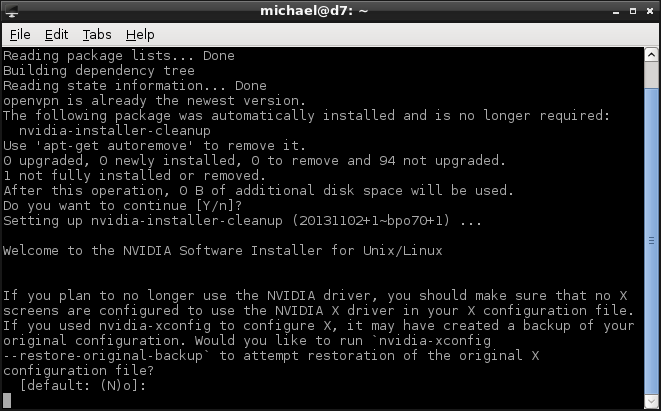Click the 'Do you want to continue' line
This screenshot has height=411, width=661.
[x=123, y=206]
